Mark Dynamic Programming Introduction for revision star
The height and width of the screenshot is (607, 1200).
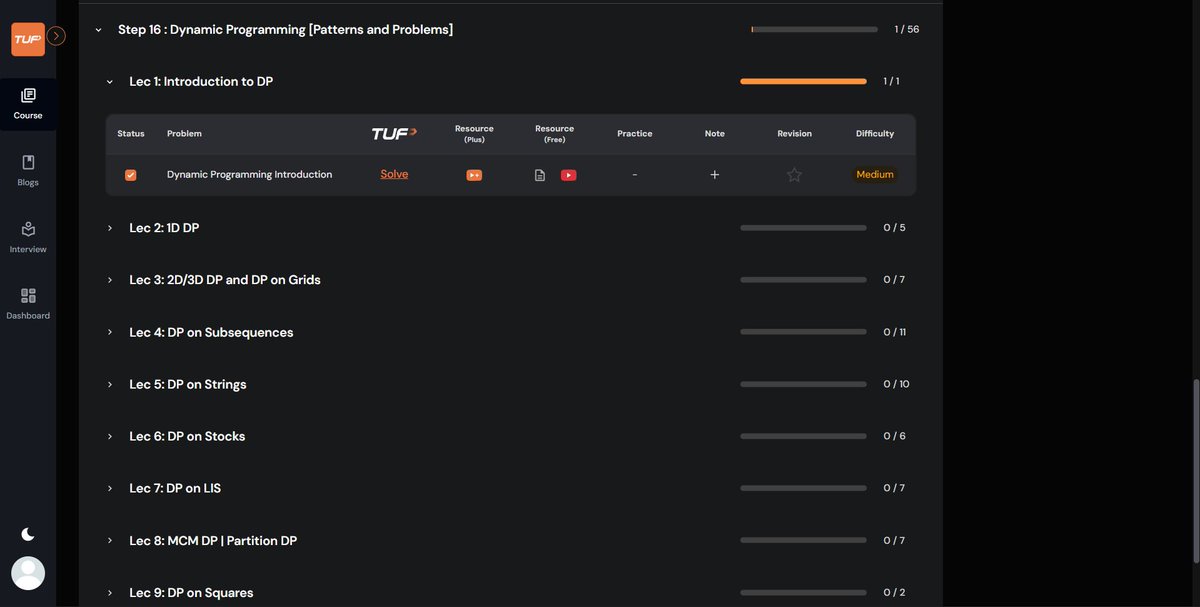click(x=794, y=175)
